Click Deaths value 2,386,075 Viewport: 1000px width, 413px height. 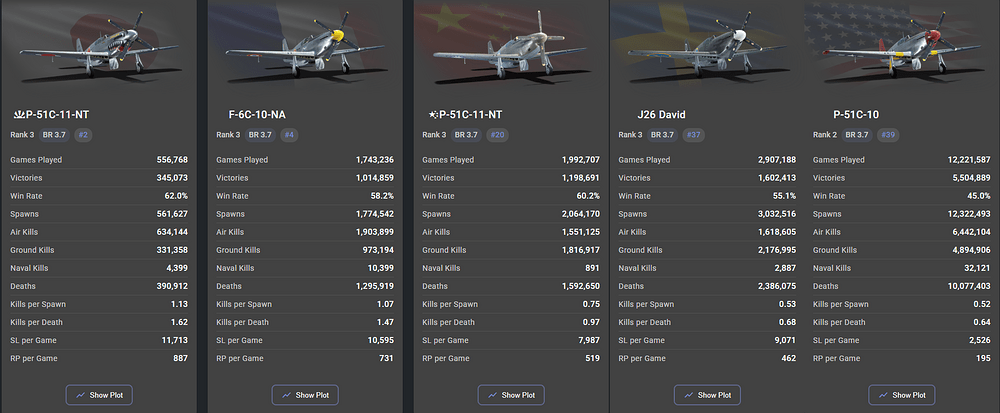[x=776, y=286]
